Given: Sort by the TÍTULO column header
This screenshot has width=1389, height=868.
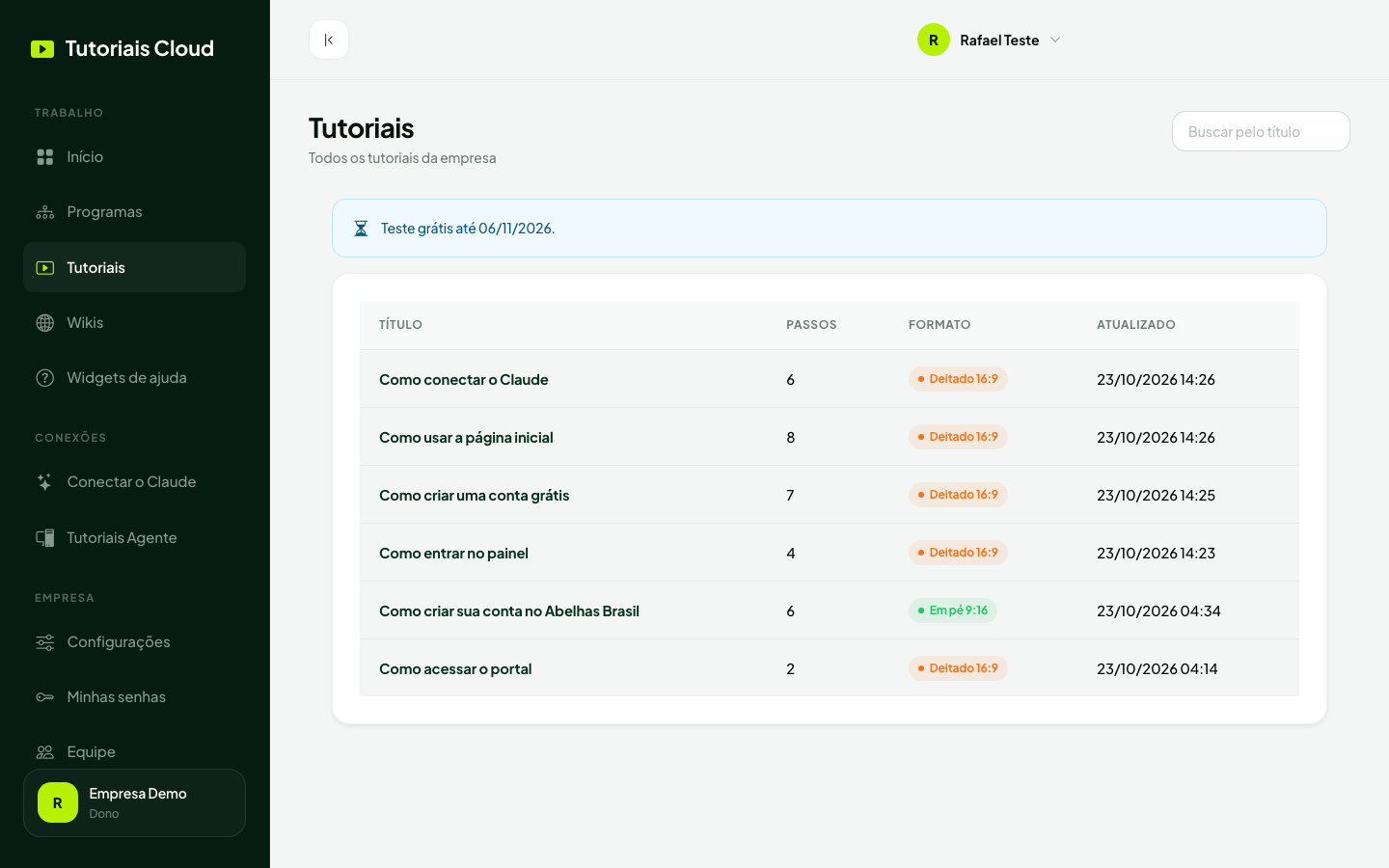Looking at the screenshot, I should (x=400, y=325).
